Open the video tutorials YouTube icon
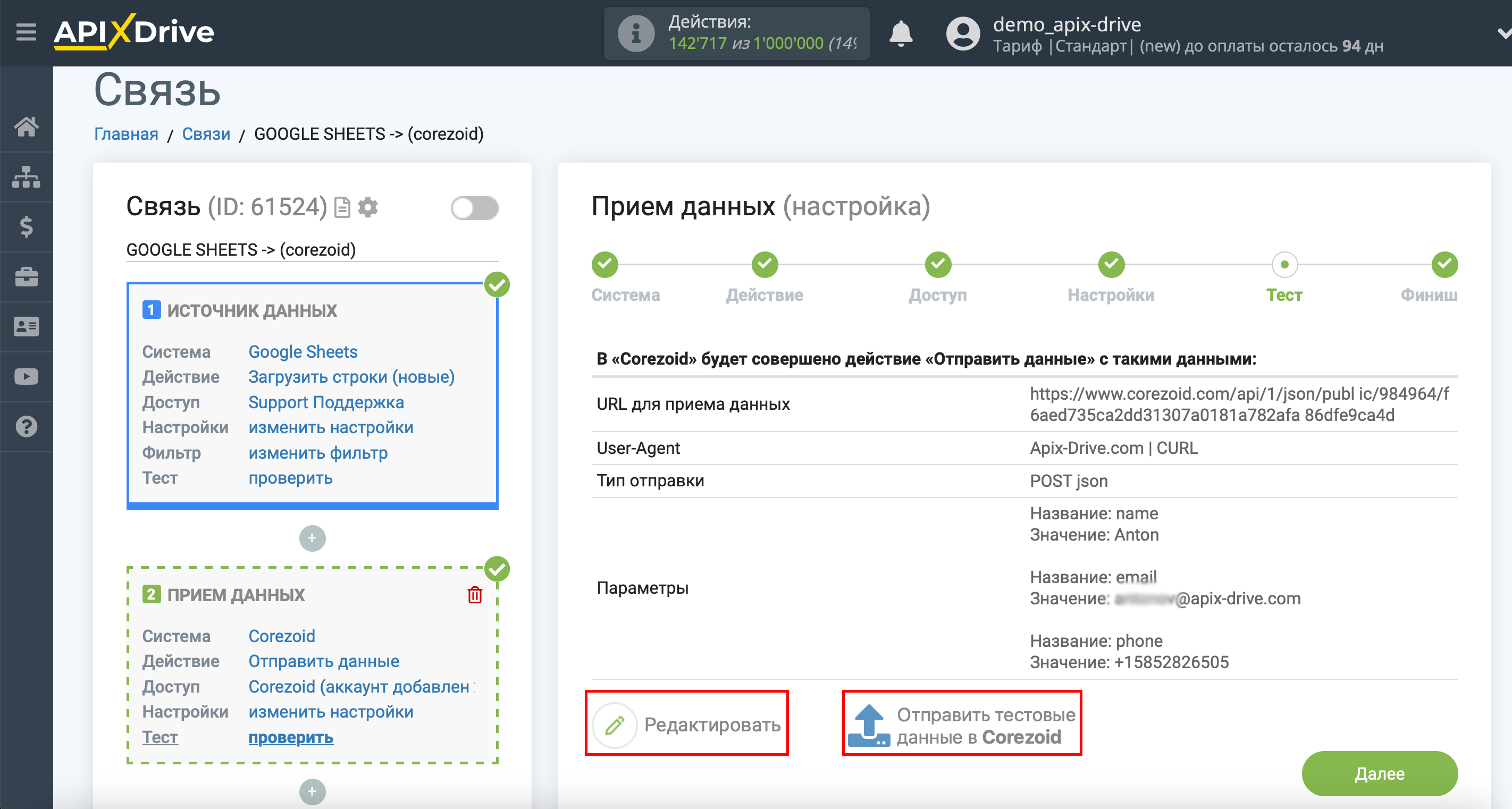This screenshot has width=1512, height=809. [x=27, y=376]
